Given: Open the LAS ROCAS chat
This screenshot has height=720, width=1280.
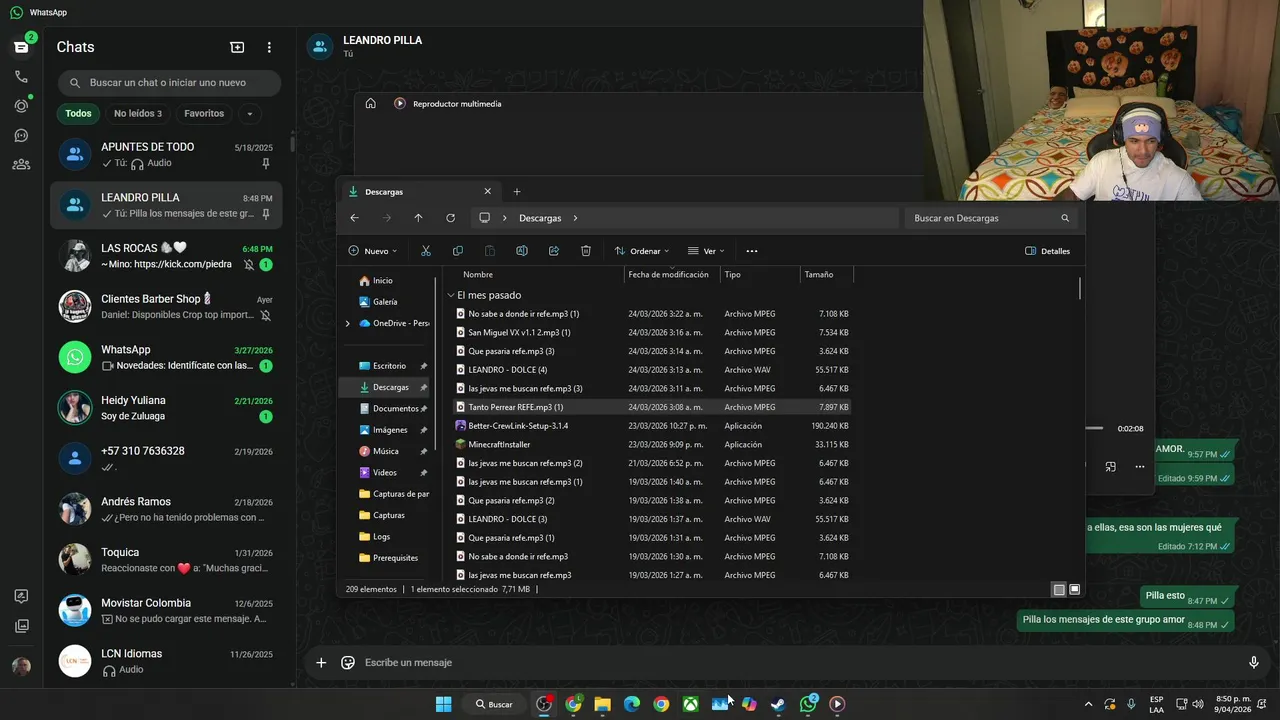Looking at the screenshot, I should pos(166,256).
